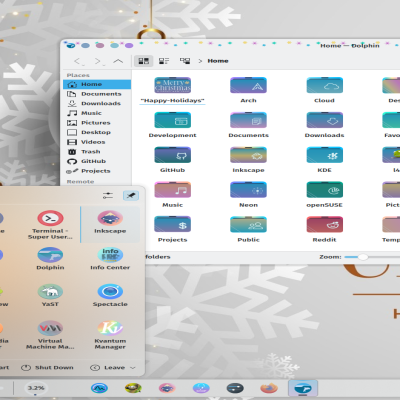Open Firefox from the taskbar
Viewport: 400px width, 400px height.
coord(269,388)
